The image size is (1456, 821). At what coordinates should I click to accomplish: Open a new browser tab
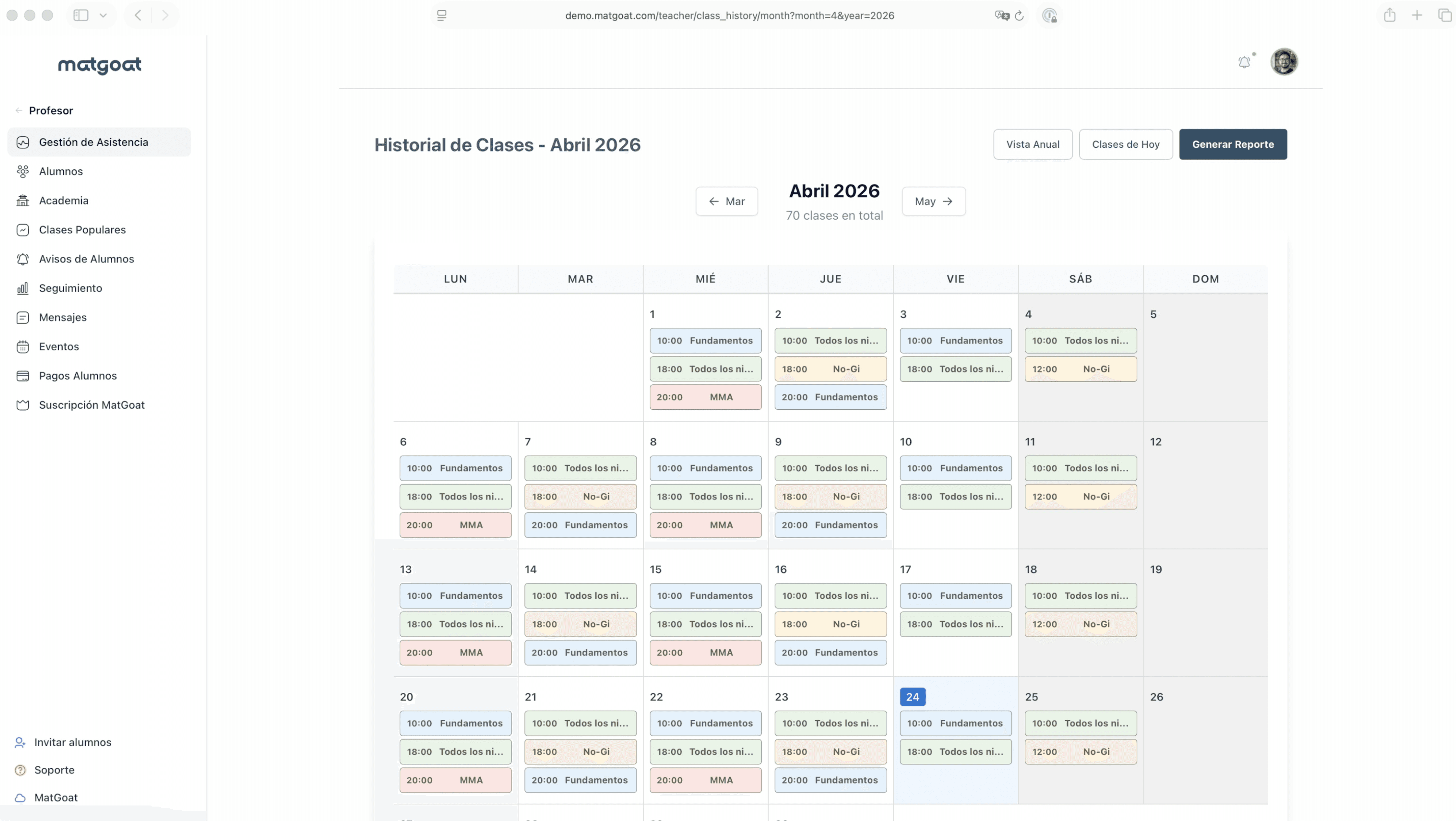tap(1417, 15)
